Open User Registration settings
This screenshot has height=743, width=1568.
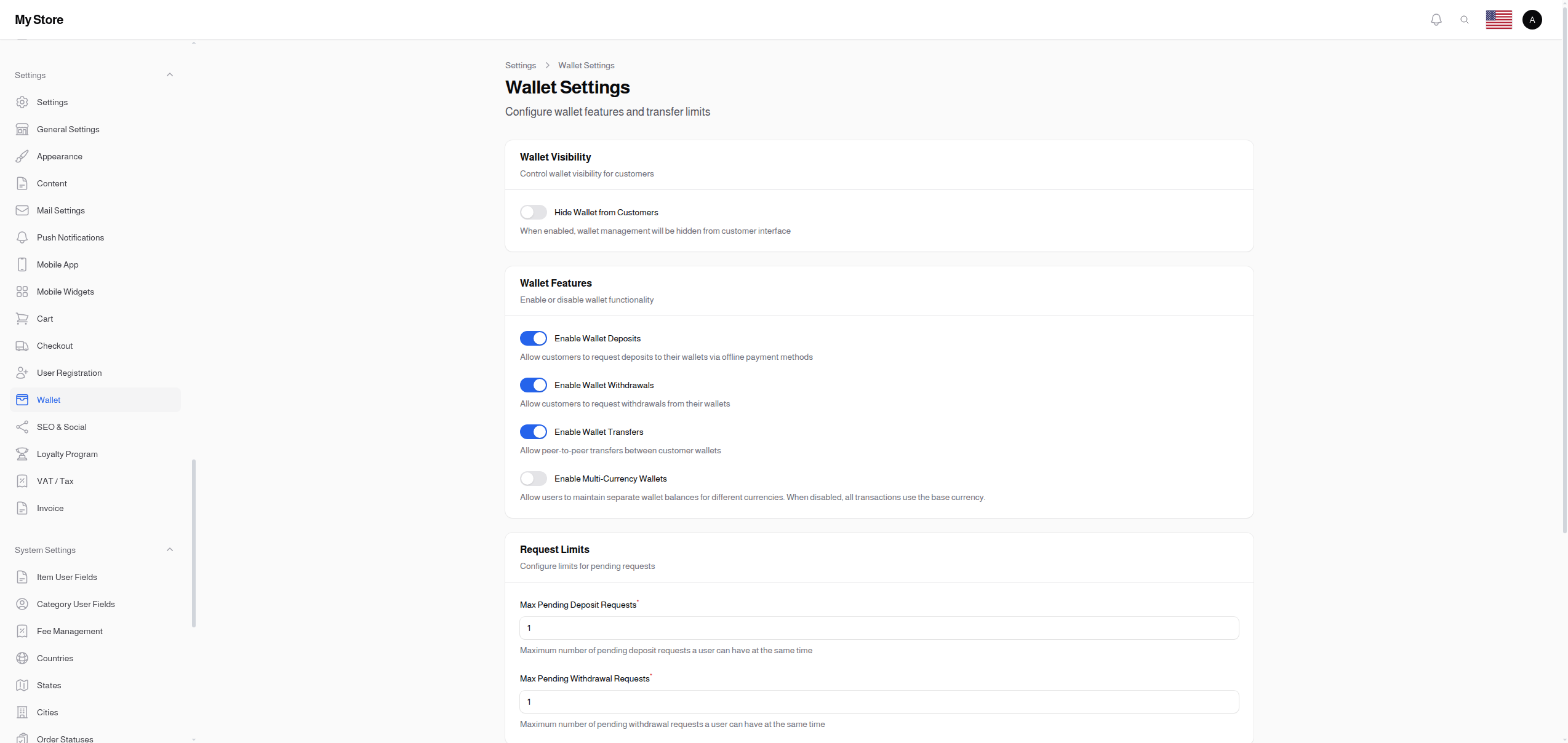coord(70,373)
